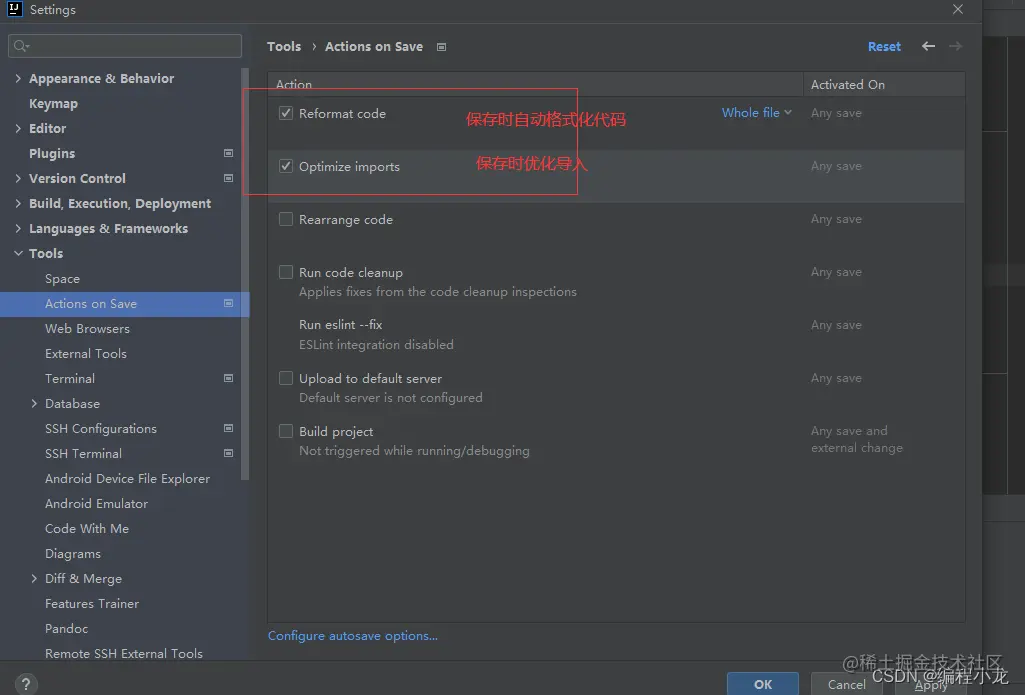Click the Apply button

coord(931,685)
